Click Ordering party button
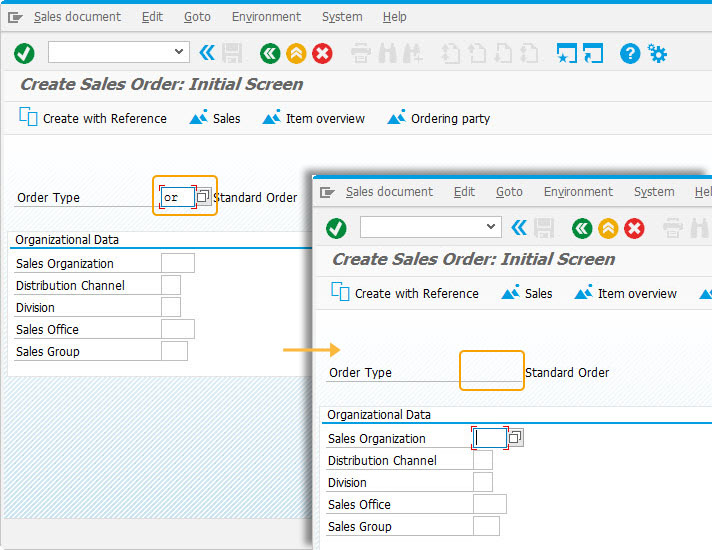This screenshot has height=550, width=712. [x=439, y=118]
